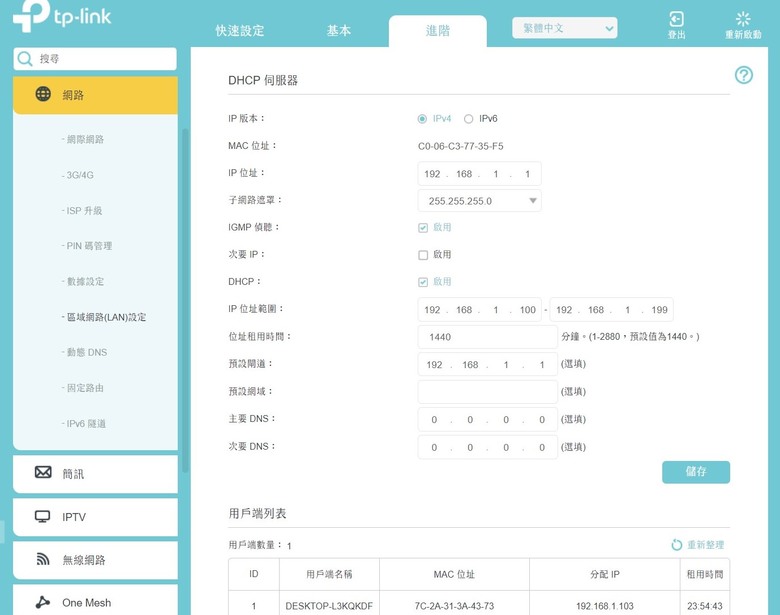Click the globe icon for 網路

[x=43, y=94]
